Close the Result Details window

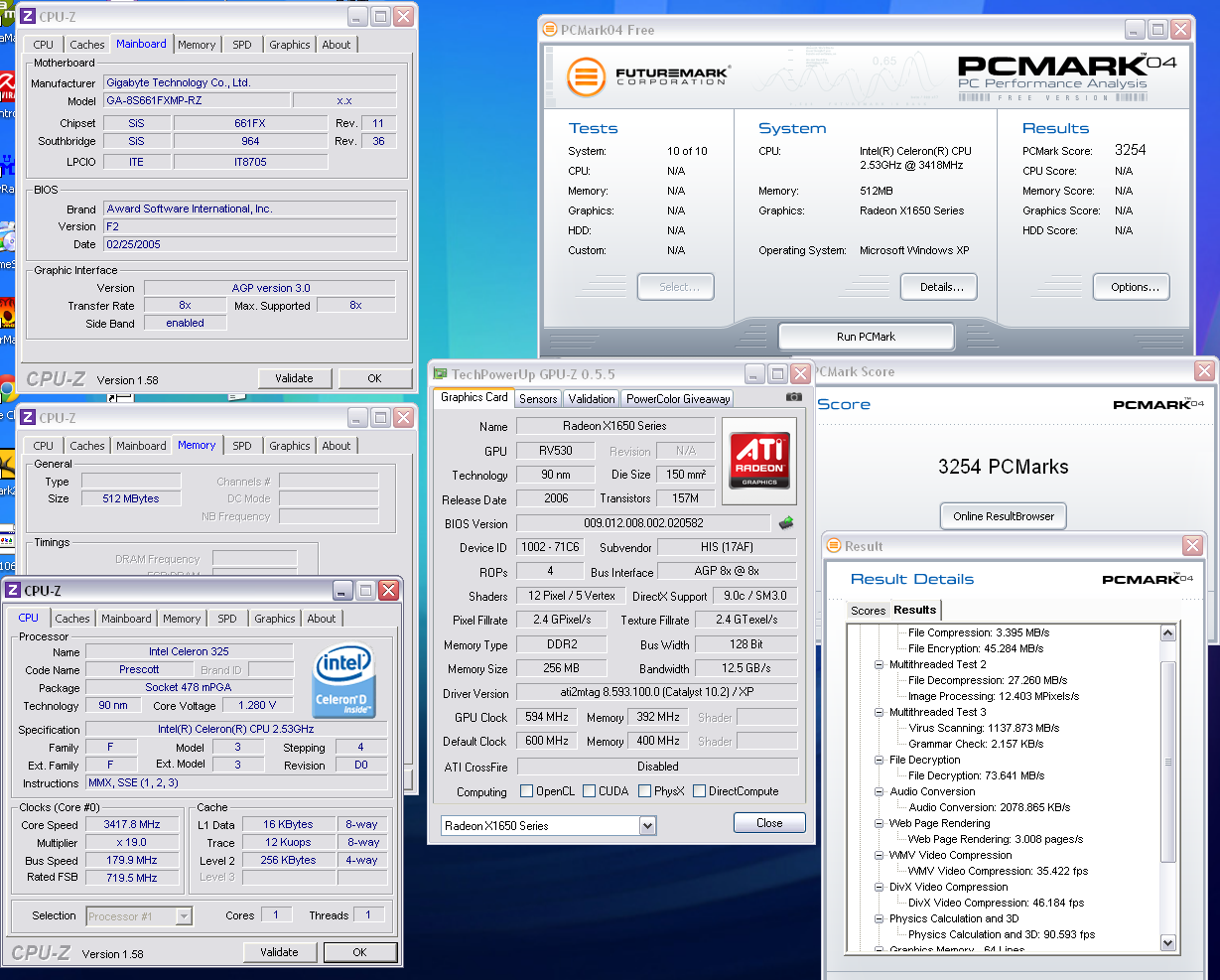tap(1192, 546)
